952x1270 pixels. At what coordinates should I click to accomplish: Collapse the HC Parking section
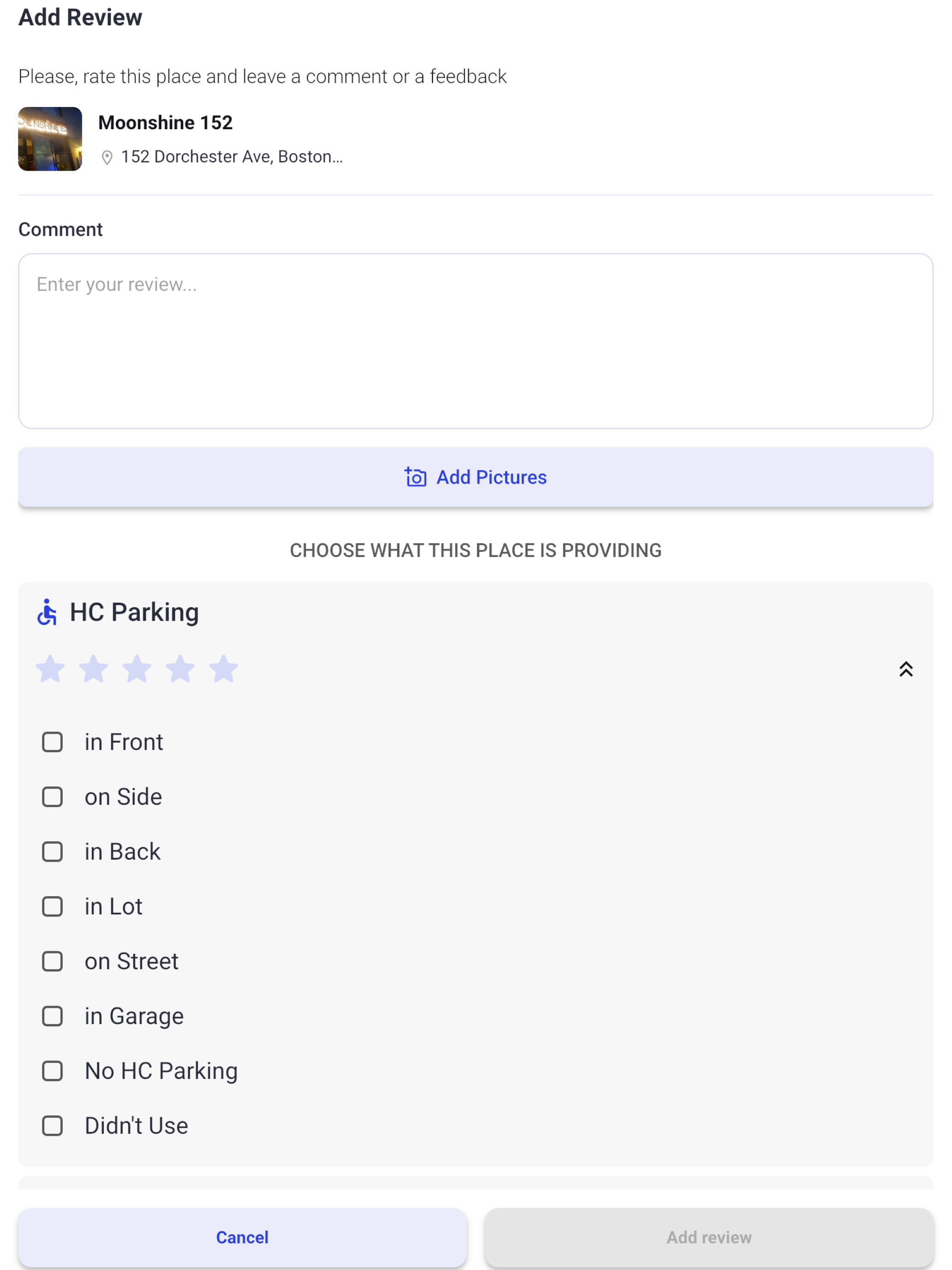905,670
